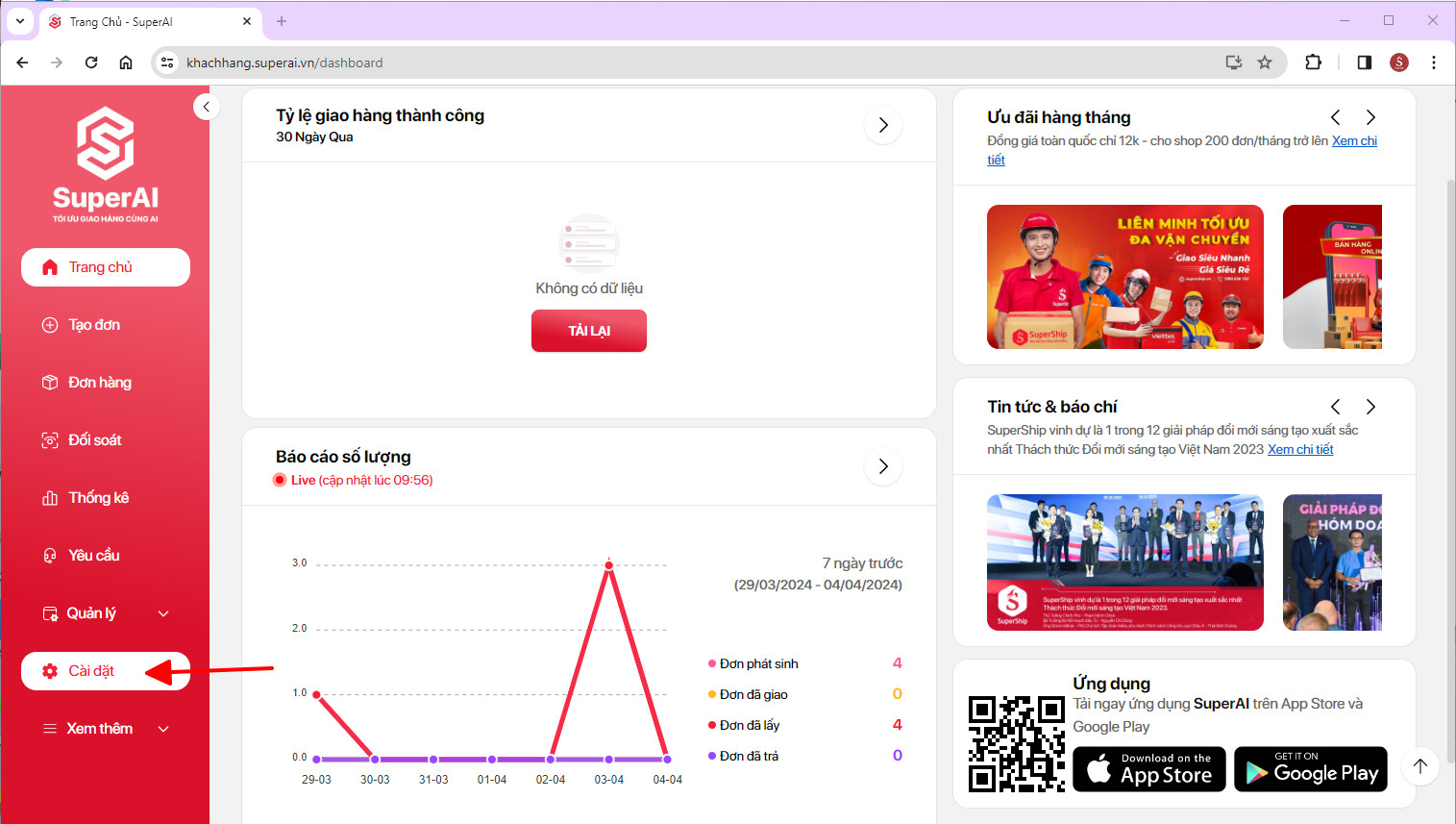The image size is (1456, 824).
Task: Show next Ưu đãi hàng tháng item
Action: [1370, 117]
